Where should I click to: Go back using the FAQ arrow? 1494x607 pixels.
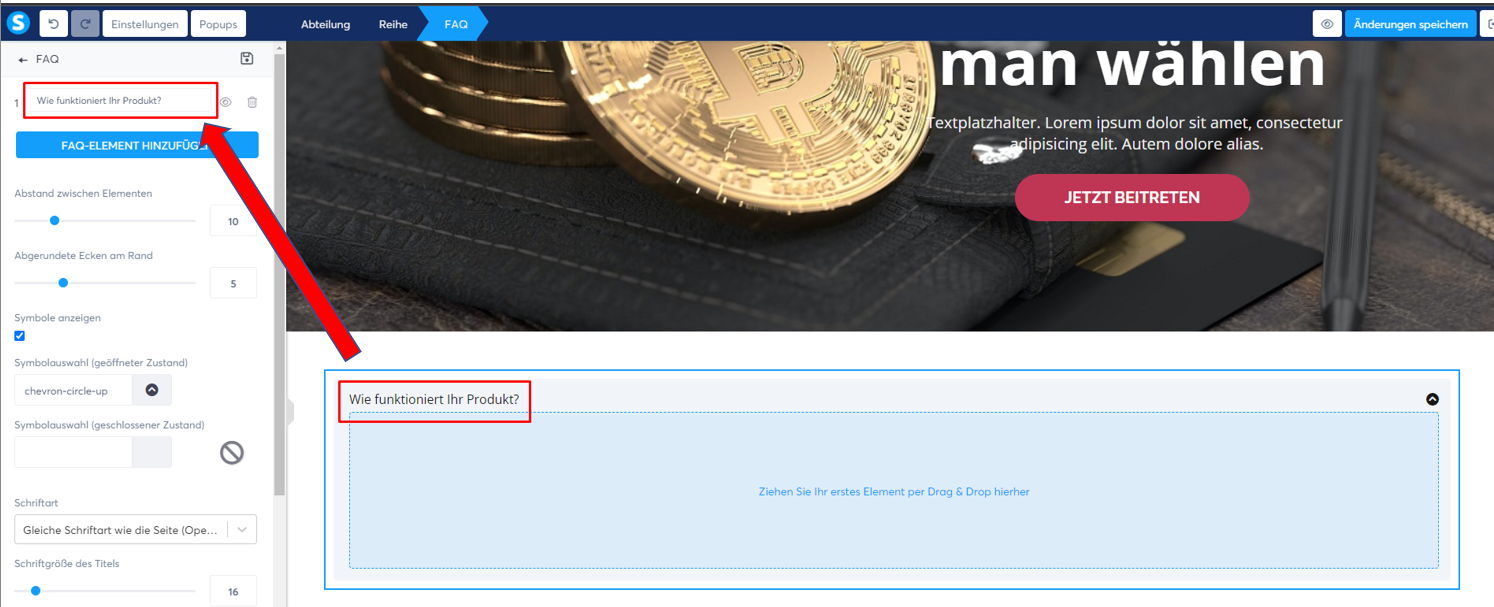[23, 60]
